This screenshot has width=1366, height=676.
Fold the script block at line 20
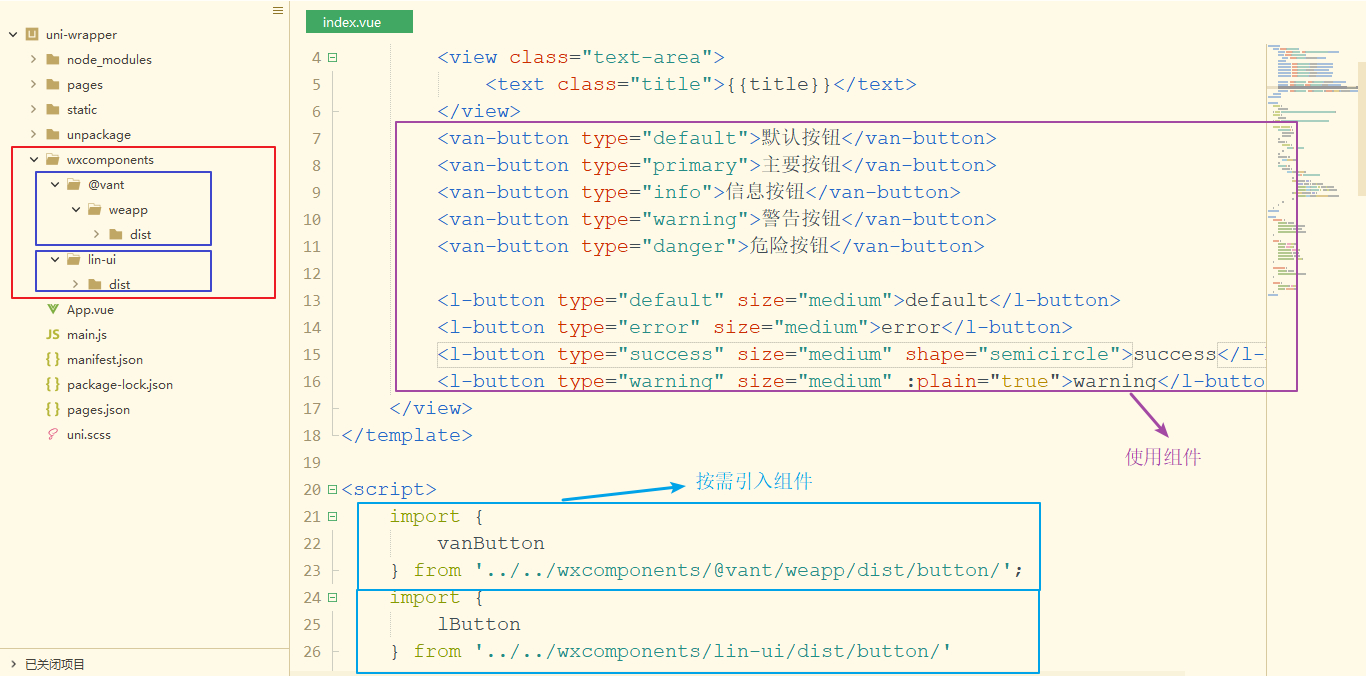pos(332,489)
